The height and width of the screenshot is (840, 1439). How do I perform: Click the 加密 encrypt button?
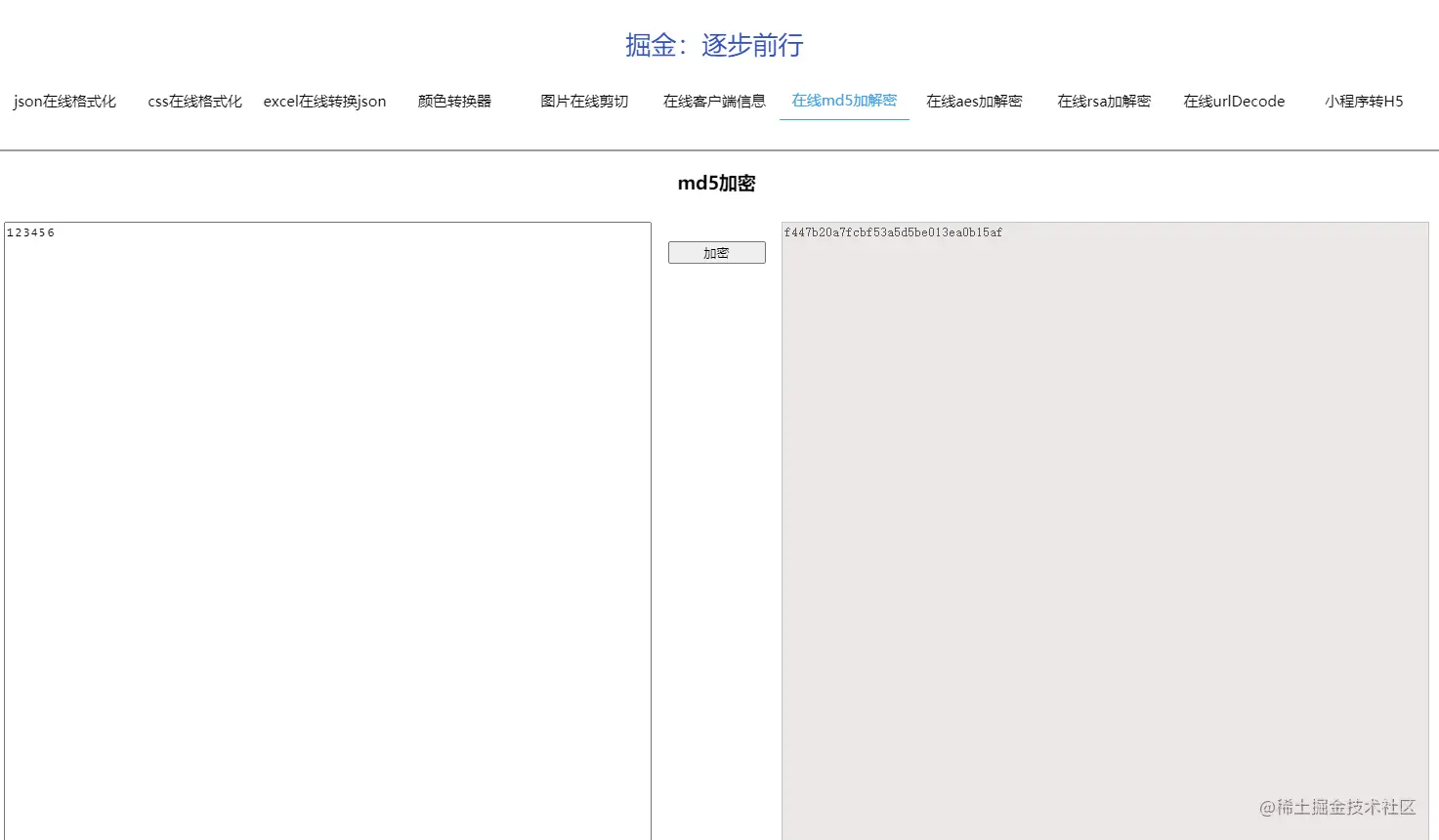[x=717, y=253]
